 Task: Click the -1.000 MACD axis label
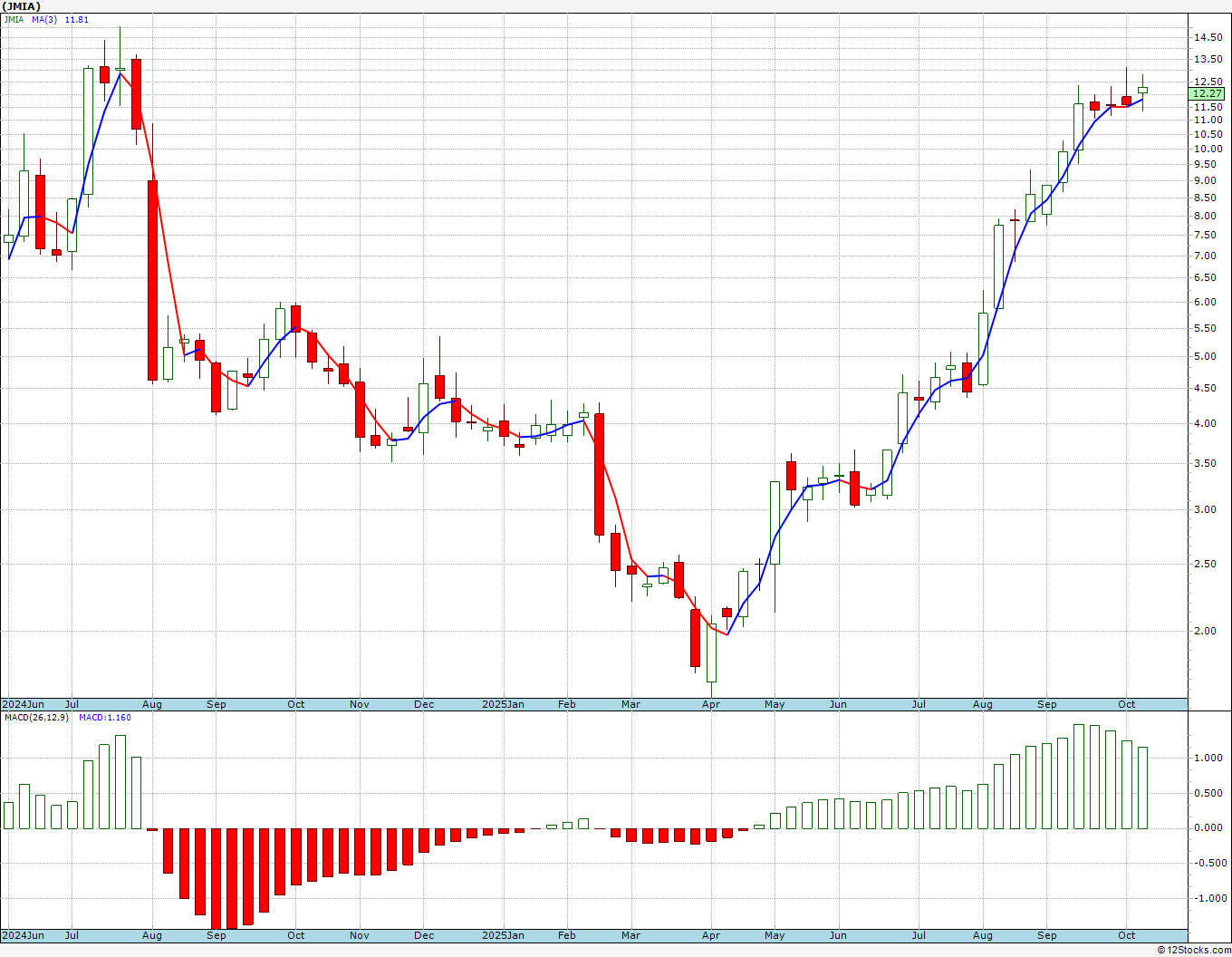(1210, 898)
